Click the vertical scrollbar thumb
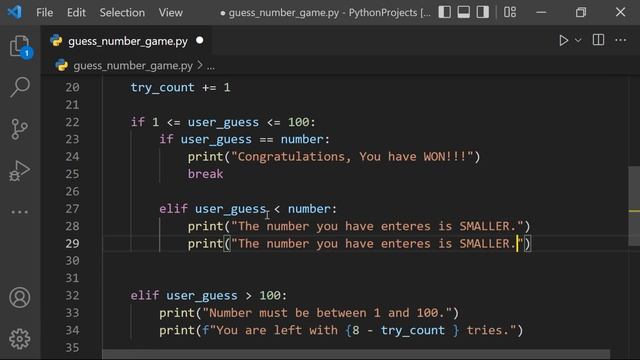Image resolution: width=640 pixels, height=360 pixels. [x=634, y=206]
